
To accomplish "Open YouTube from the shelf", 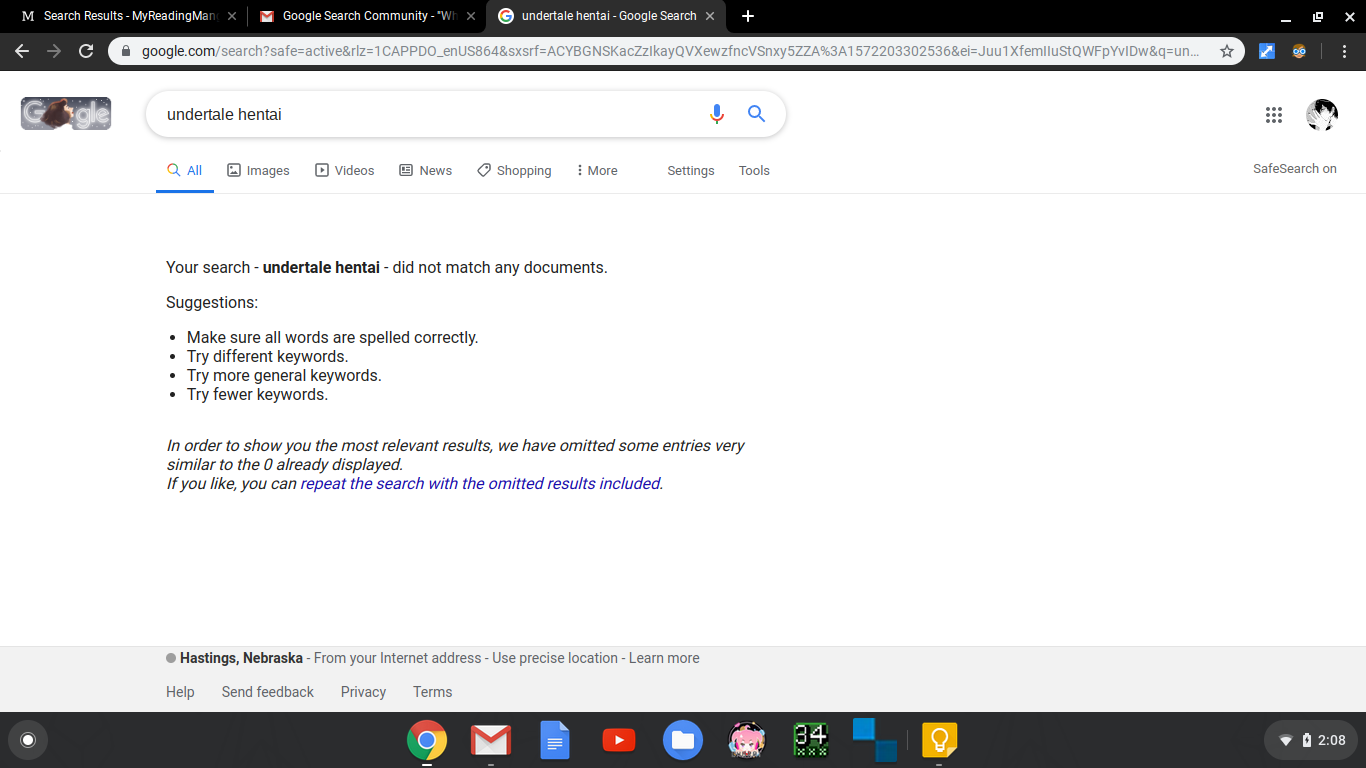I will (x=619, y=740).
